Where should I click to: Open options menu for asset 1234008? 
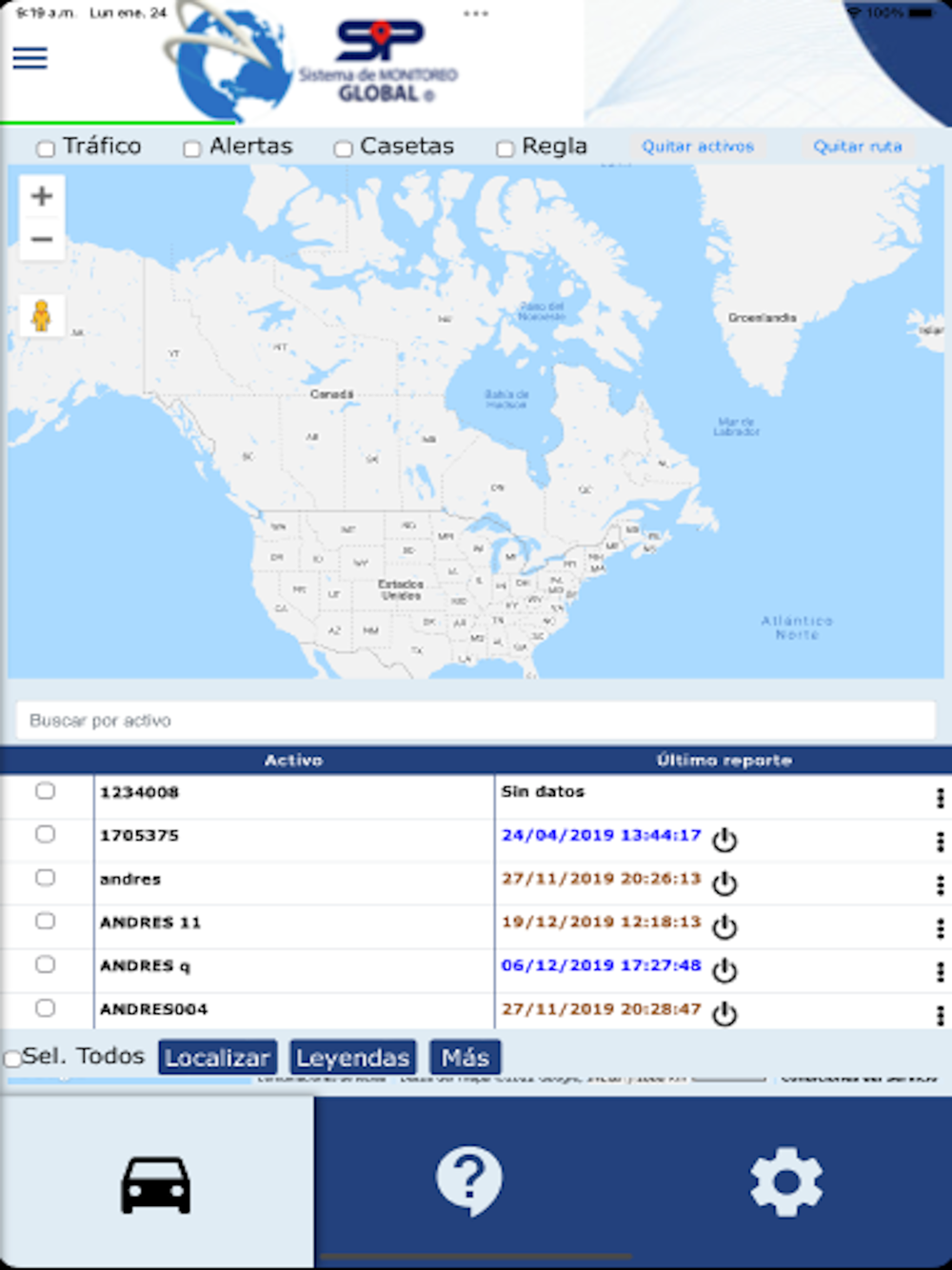coord(940,798)
